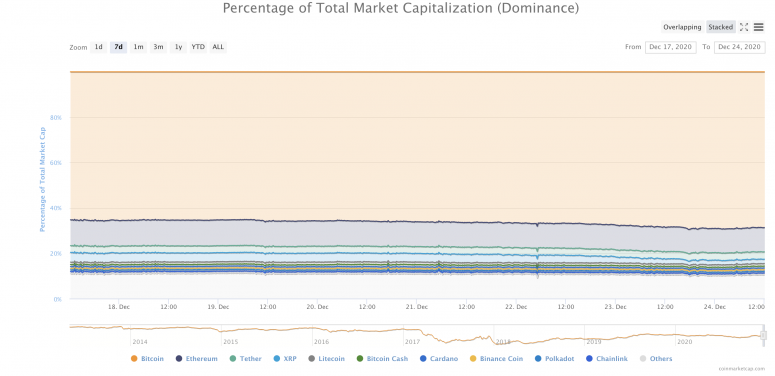775x376 pixels.
Task: Click the From date field
Action: click(671, 47)
